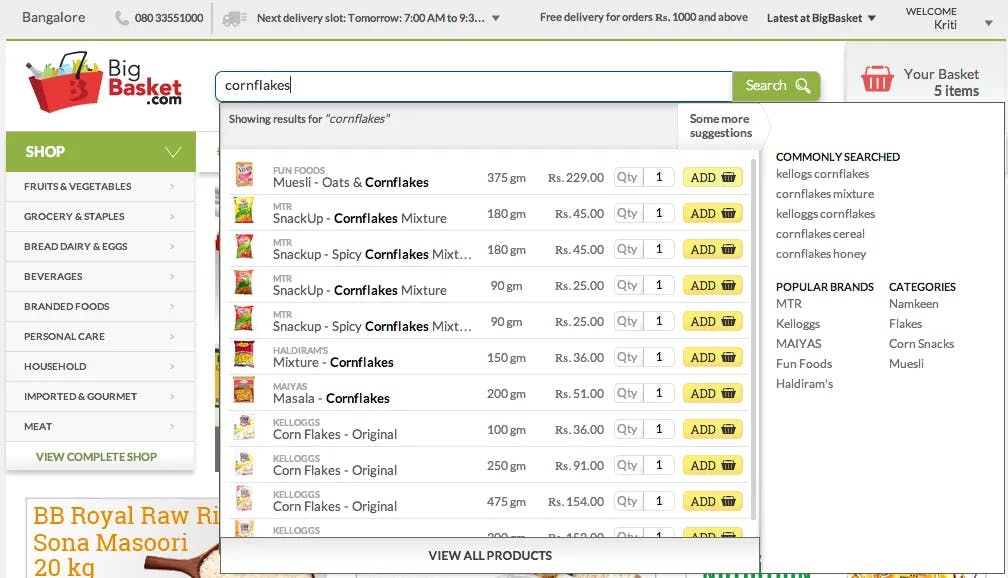Click BB Royal Raw Rice Sona Masoori banner
Viewport: 1008px width, 578px height.
point(122,537)
